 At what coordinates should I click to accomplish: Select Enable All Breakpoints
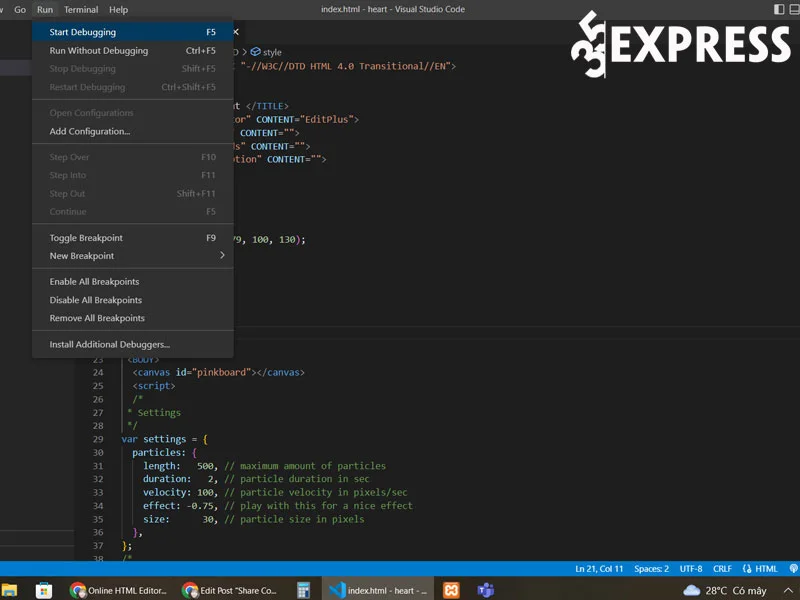click(133, 282)
